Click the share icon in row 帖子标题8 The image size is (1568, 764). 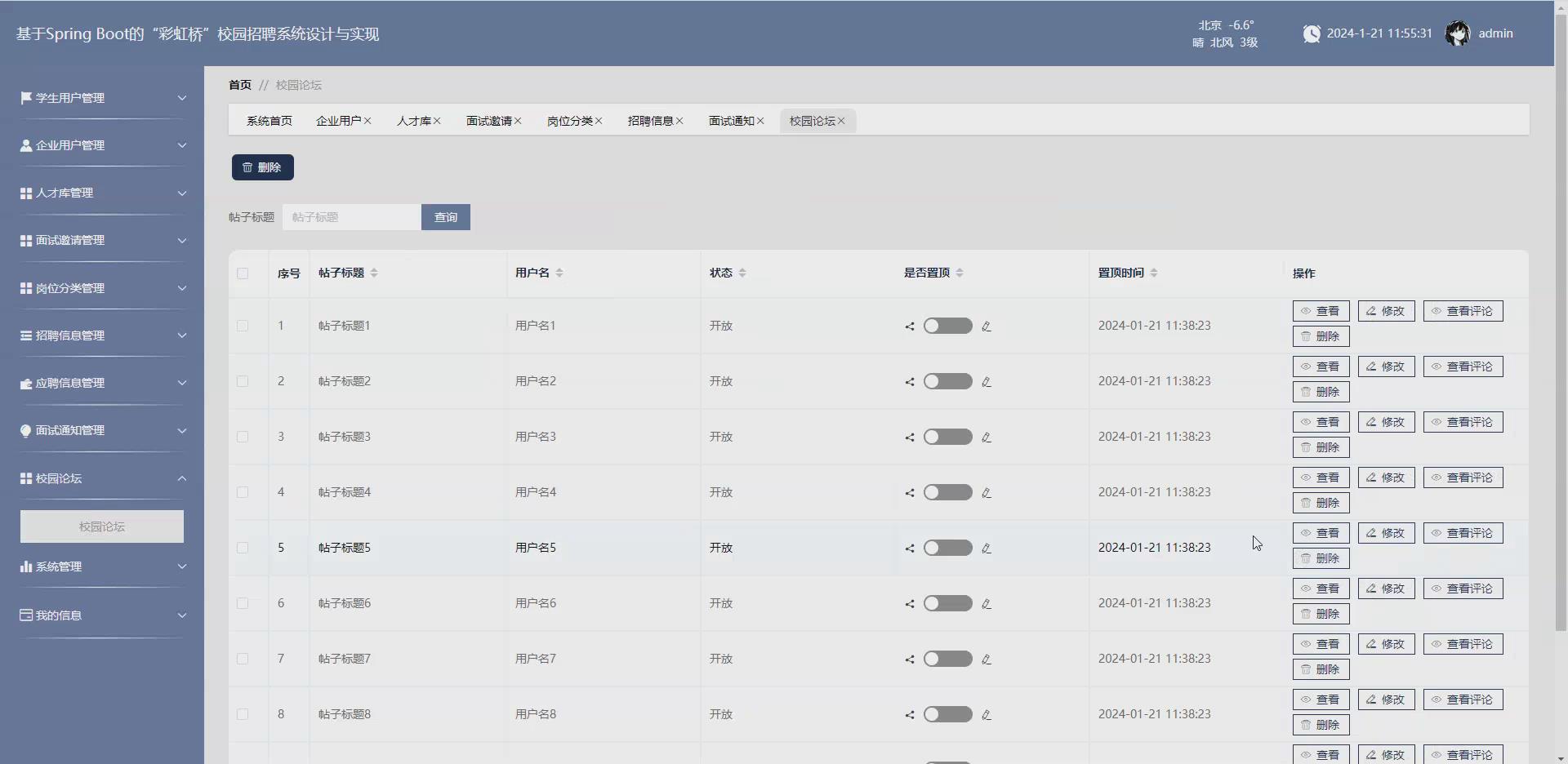click(910, 715)
